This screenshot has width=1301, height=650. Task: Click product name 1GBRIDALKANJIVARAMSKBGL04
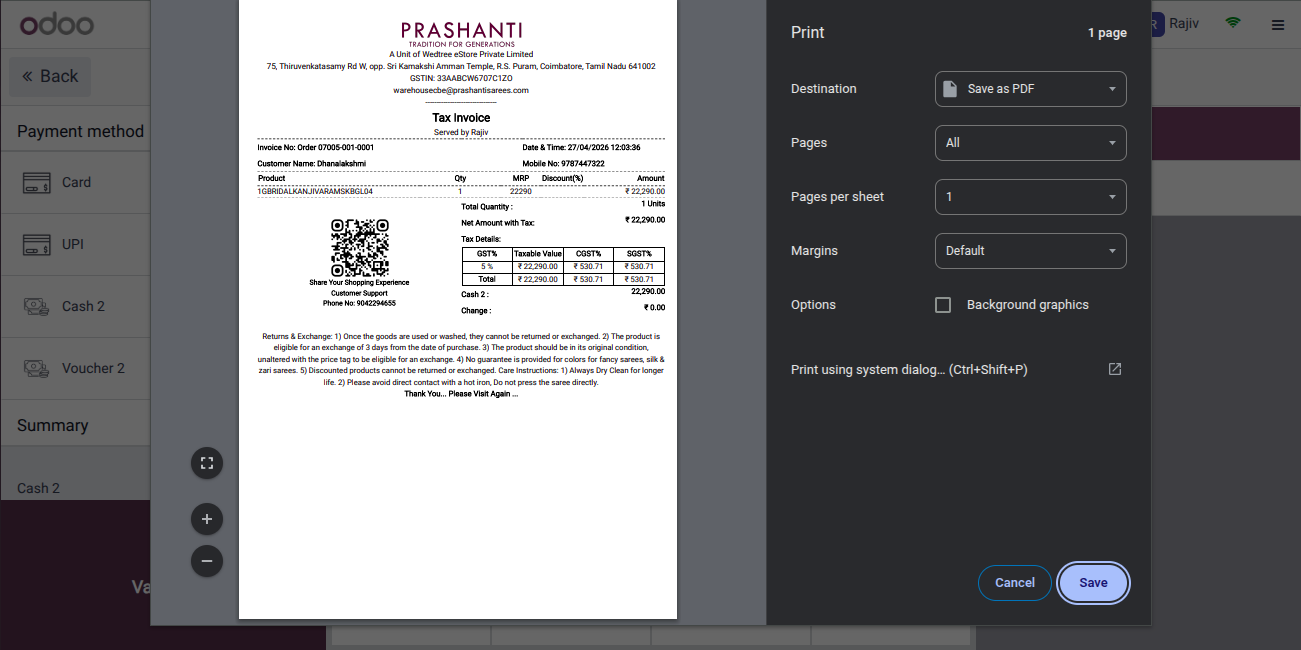315,191
